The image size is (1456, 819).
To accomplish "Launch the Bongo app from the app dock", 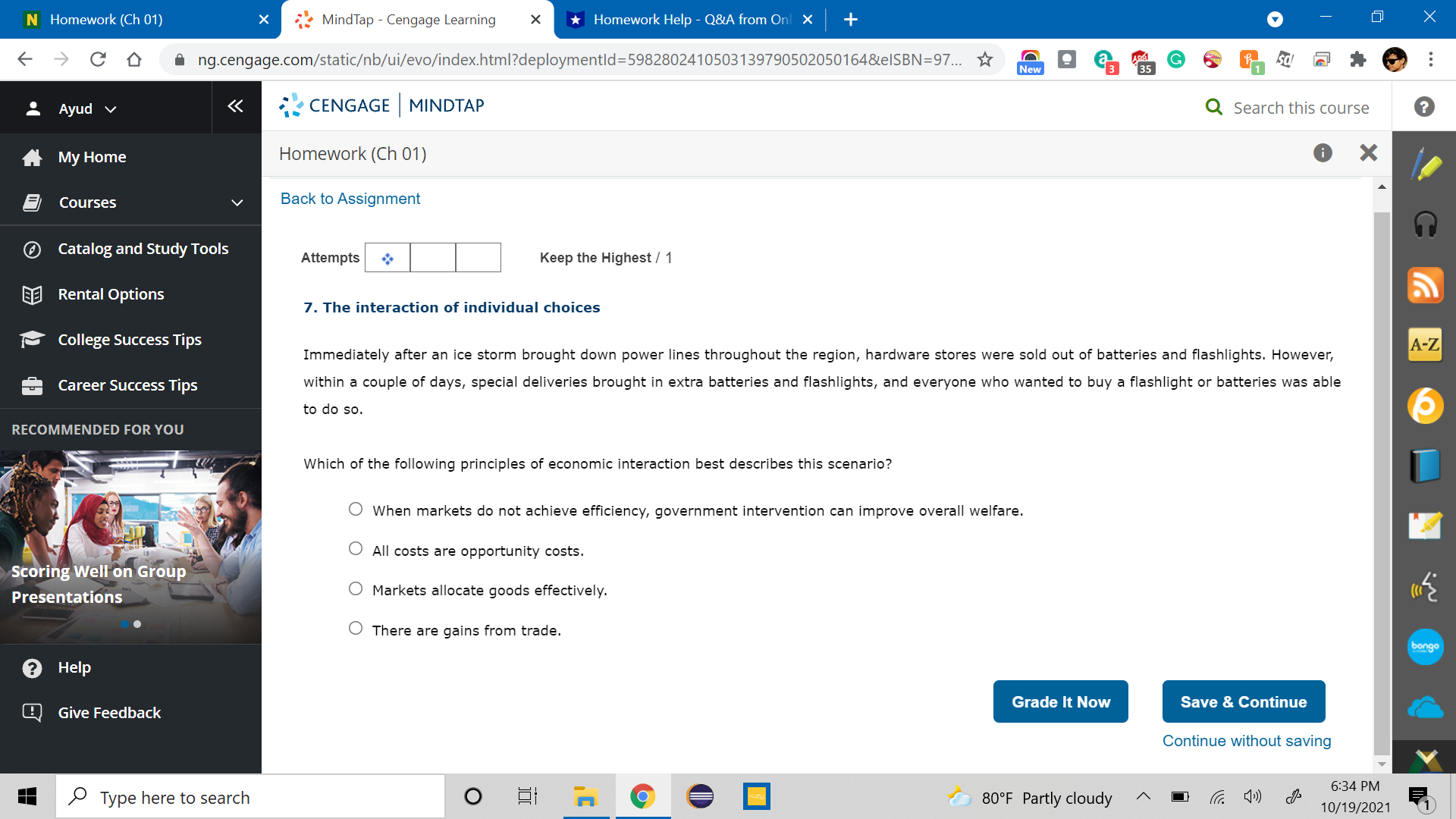I will tap(1424, 647).
